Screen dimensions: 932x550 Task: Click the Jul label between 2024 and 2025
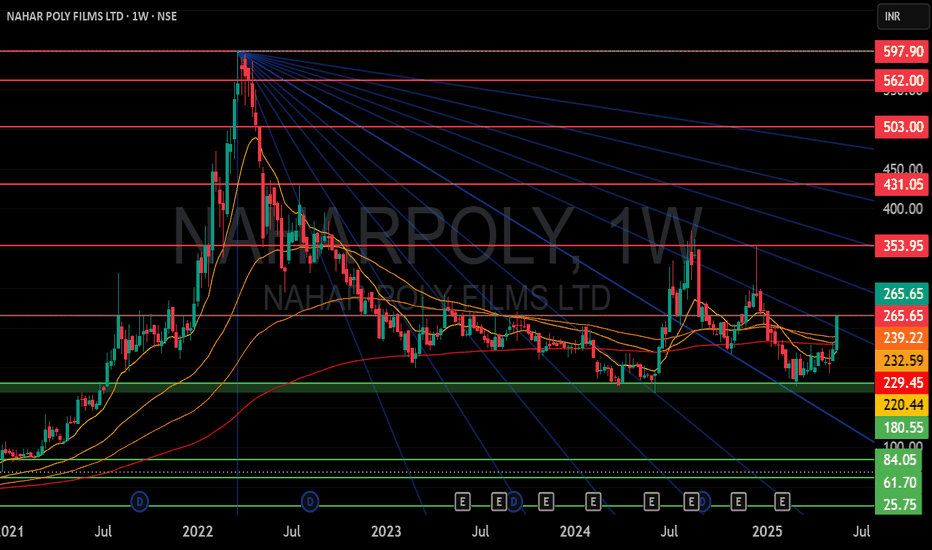669,531
